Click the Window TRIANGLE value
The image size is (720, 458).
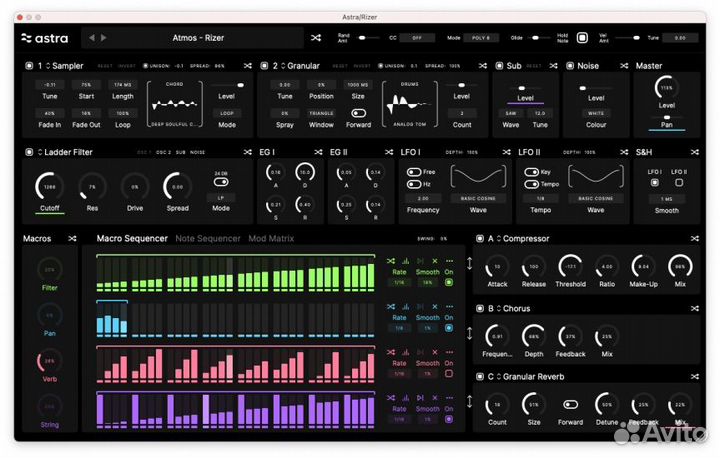pyautogui.click(x=321, y=113)
